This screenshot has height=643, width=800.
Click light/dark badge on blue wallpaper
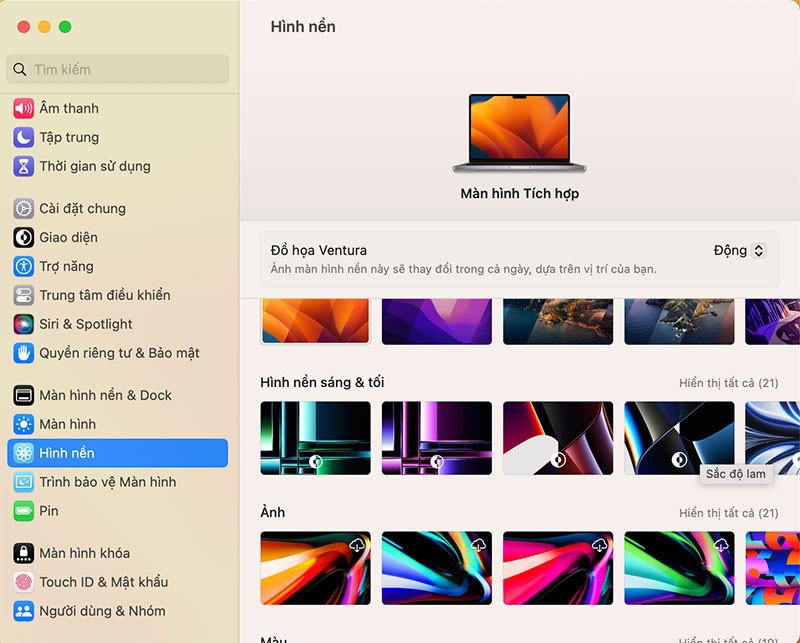tap(679, 459)
